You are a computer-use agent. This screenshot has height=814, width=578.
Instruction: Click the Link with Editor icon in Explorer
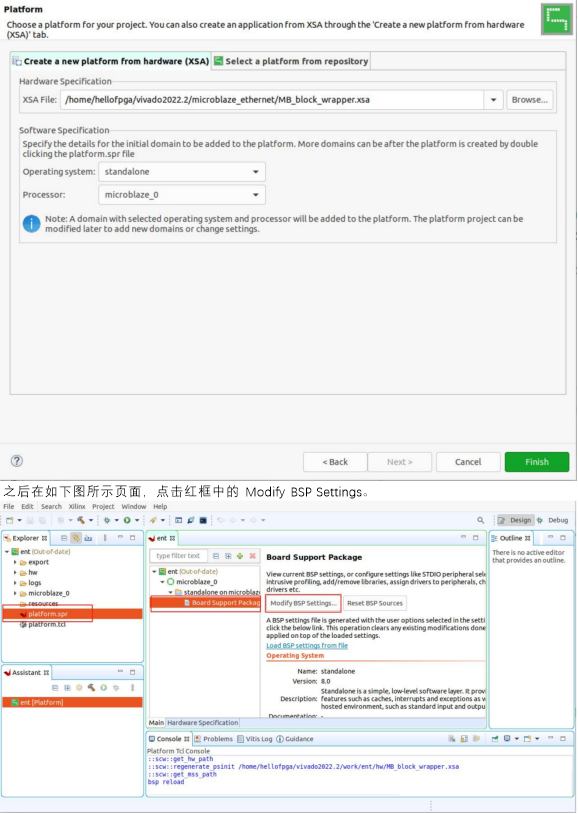point(76,538)
